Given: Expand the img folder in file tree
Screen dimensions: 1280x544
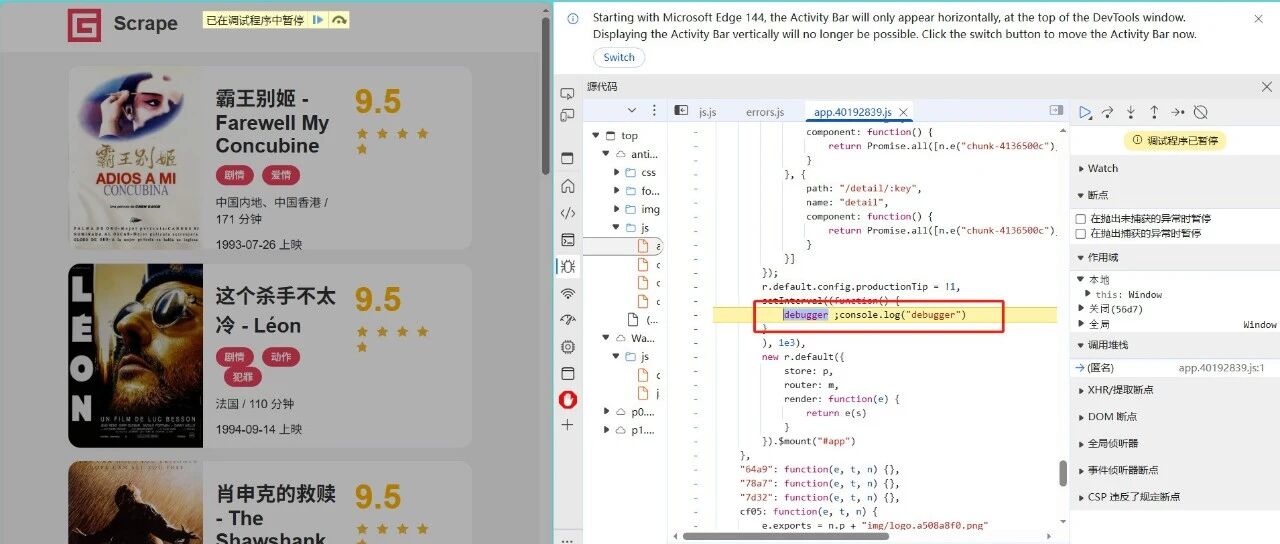Looking at the screenshot, I should click(617, 210).
